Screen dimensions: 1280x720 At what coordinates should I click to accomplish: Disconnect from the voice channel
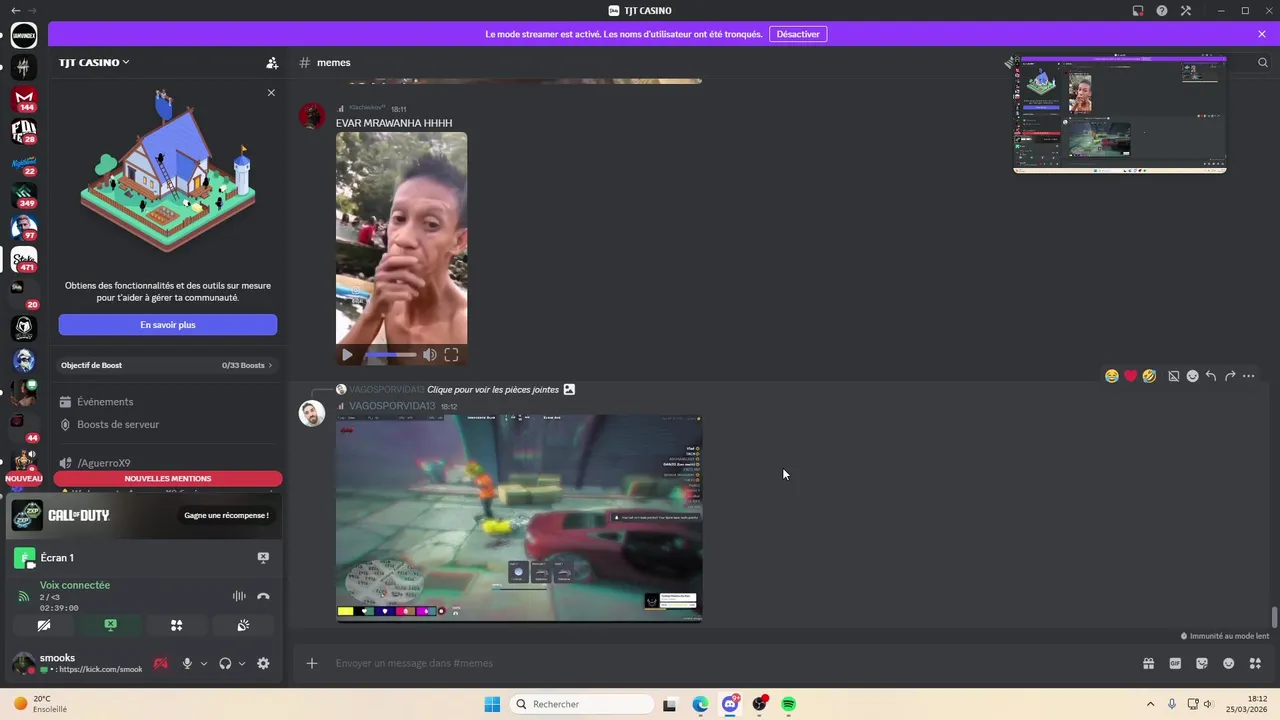pyautogui.click(x=263, y=596)
